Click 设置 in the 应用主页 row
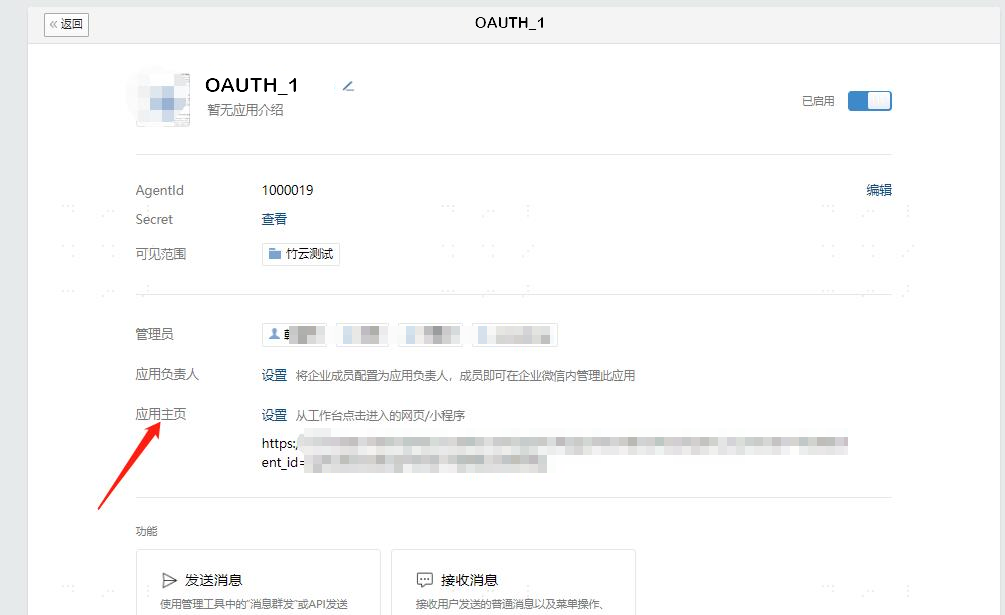Viewport: 1005px width, 615px height. tap(274, 415)
